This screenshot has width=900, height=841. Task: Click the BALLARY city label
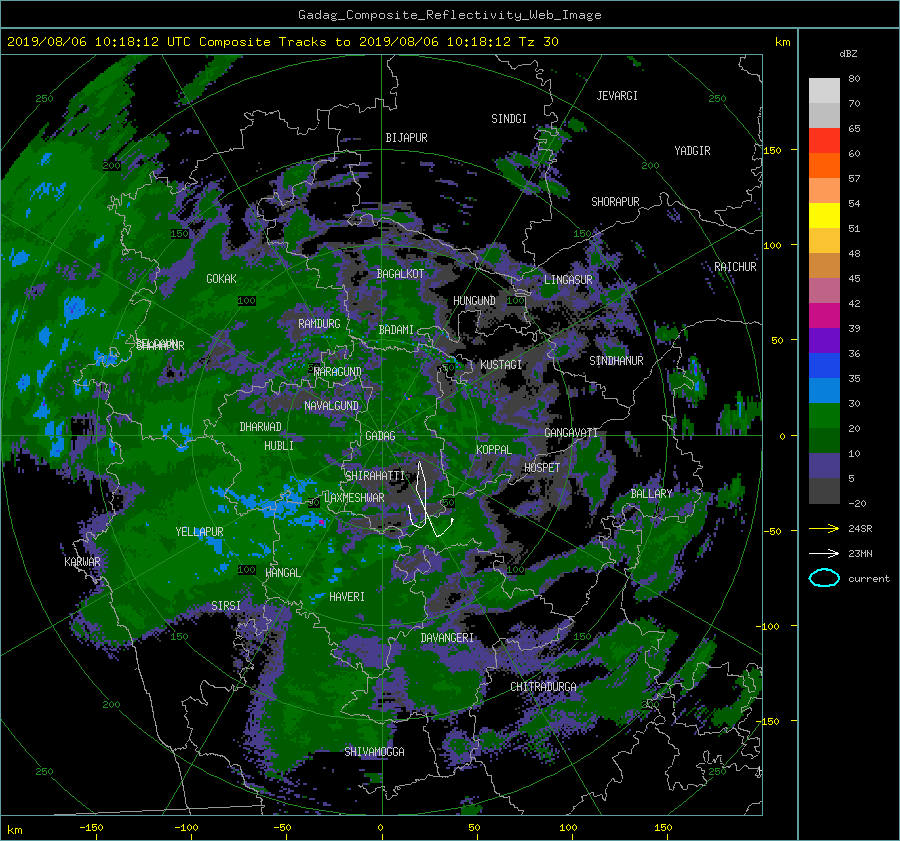point(651,494)
